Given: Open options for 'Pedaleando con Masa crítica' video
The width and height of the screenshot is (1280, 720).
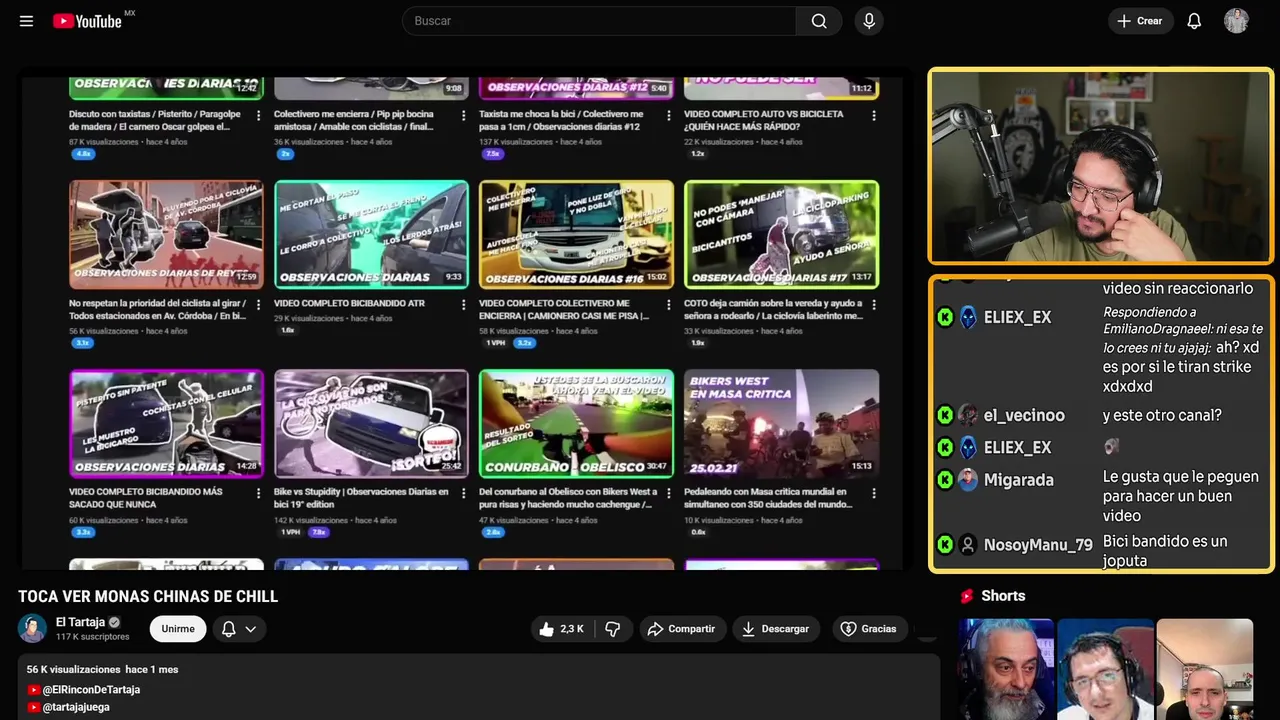Looking at the screenshot, I should [874, 494].
